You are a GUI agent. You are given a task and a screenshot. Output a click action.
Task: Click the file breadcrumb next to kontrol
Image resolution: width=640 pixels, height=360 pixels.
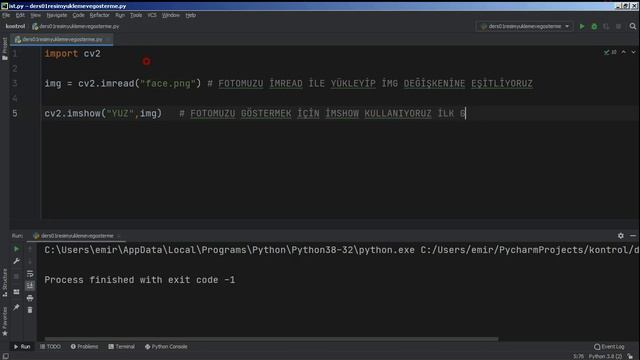point(76,26)
